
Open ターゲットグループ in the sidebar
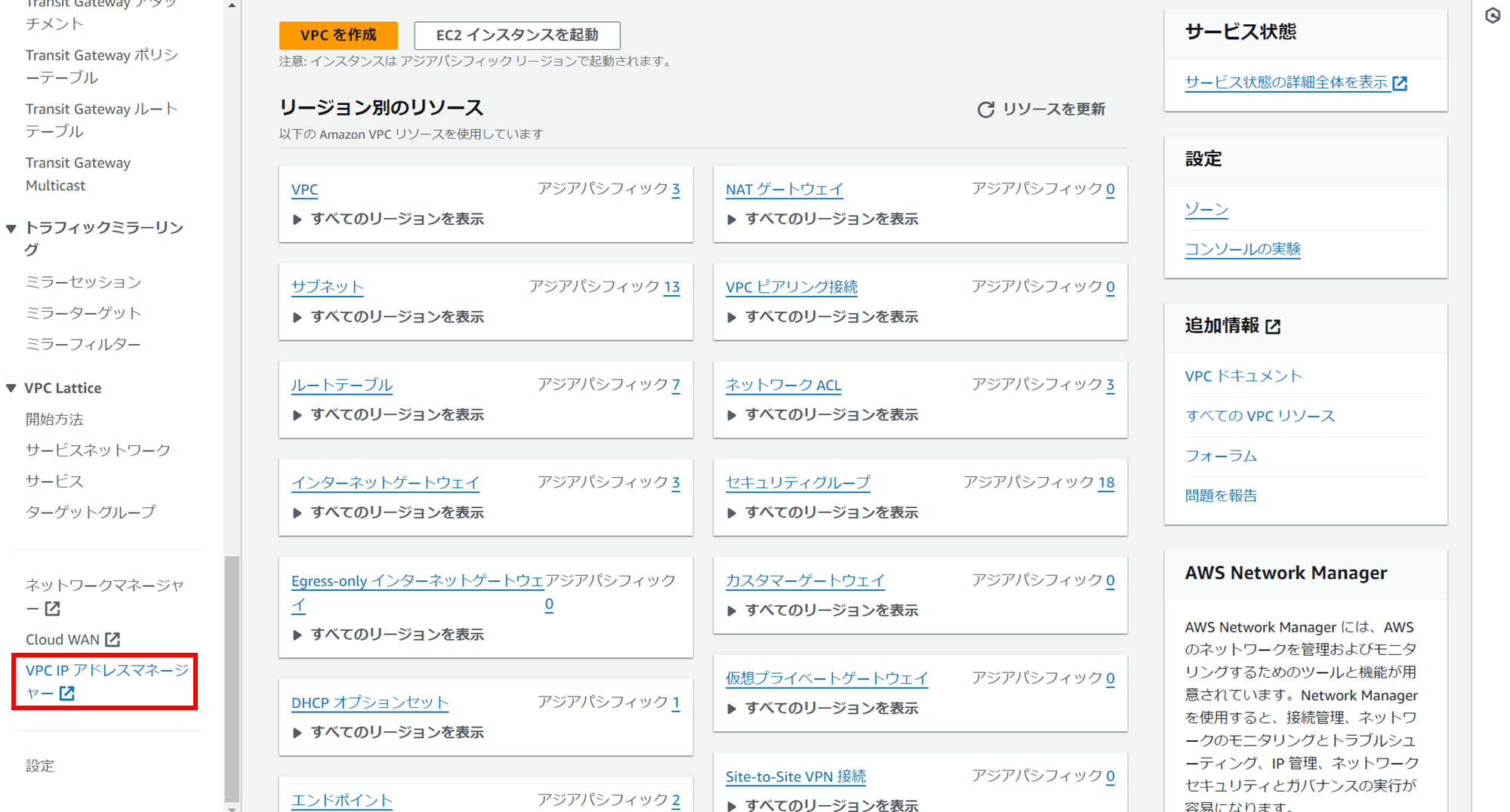tap(91, 512)
